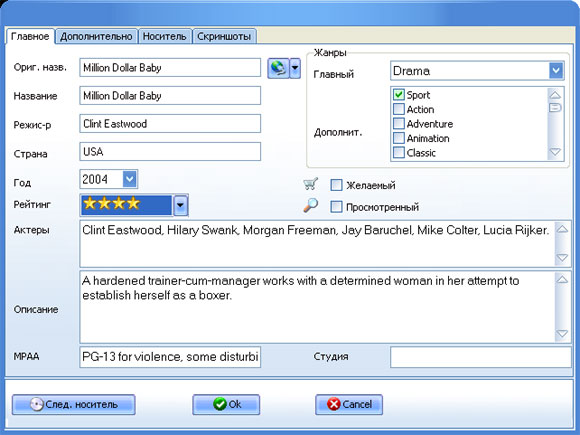
Task: Click the shopping cart icon beside Желаемый
Action: tap(310, 184)
